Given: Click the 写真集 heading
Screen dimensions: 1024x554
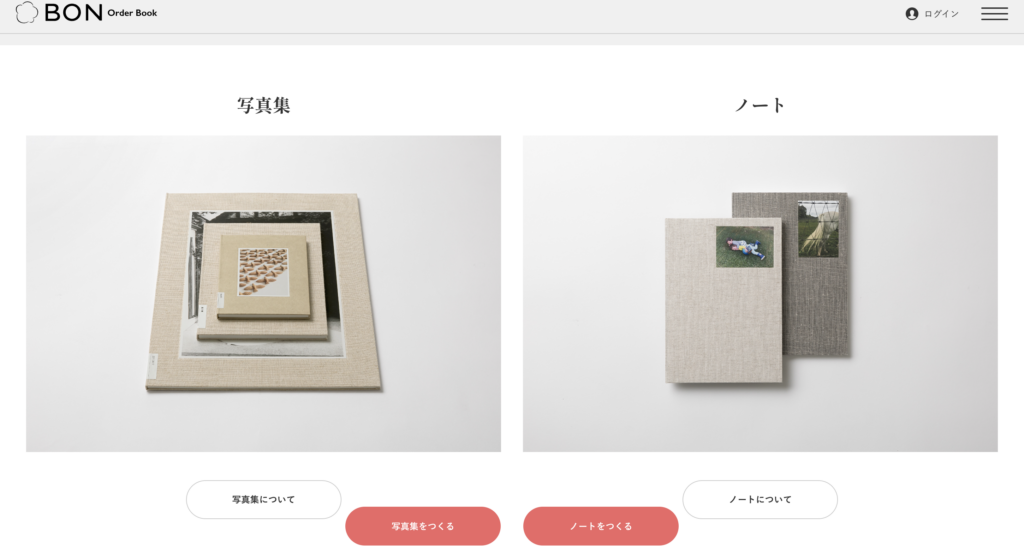Looking at the screenshot, I should (264, 105).
